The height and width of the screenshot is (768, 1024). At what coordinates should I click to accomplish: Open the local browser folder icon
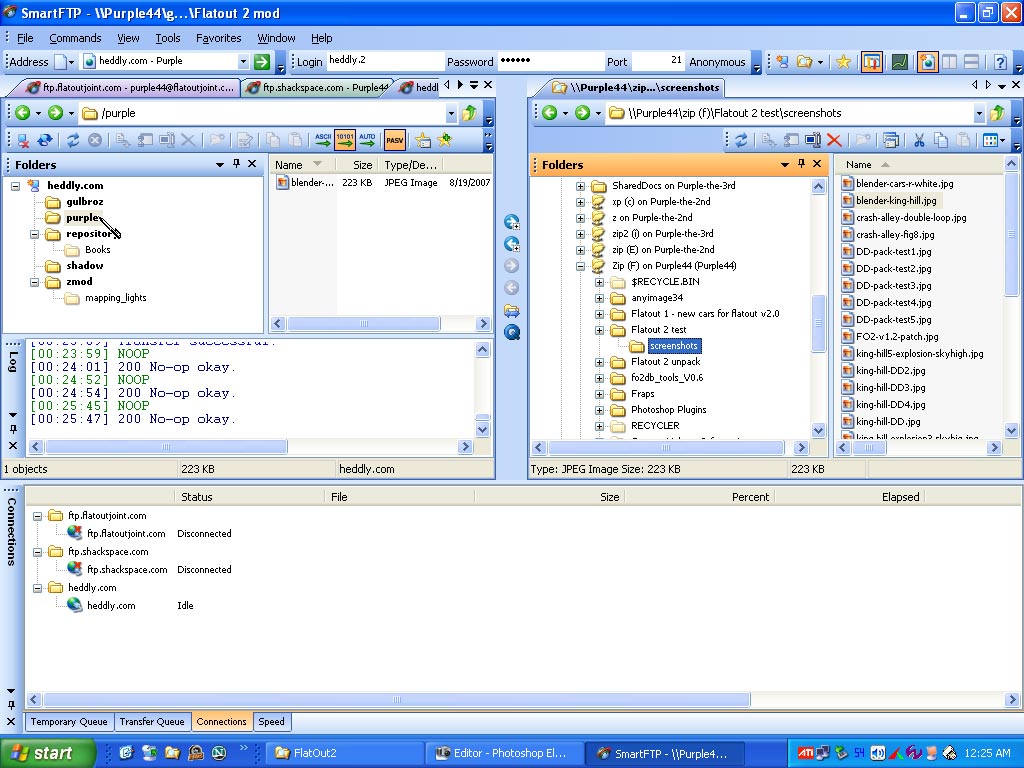tap(805, 62)
